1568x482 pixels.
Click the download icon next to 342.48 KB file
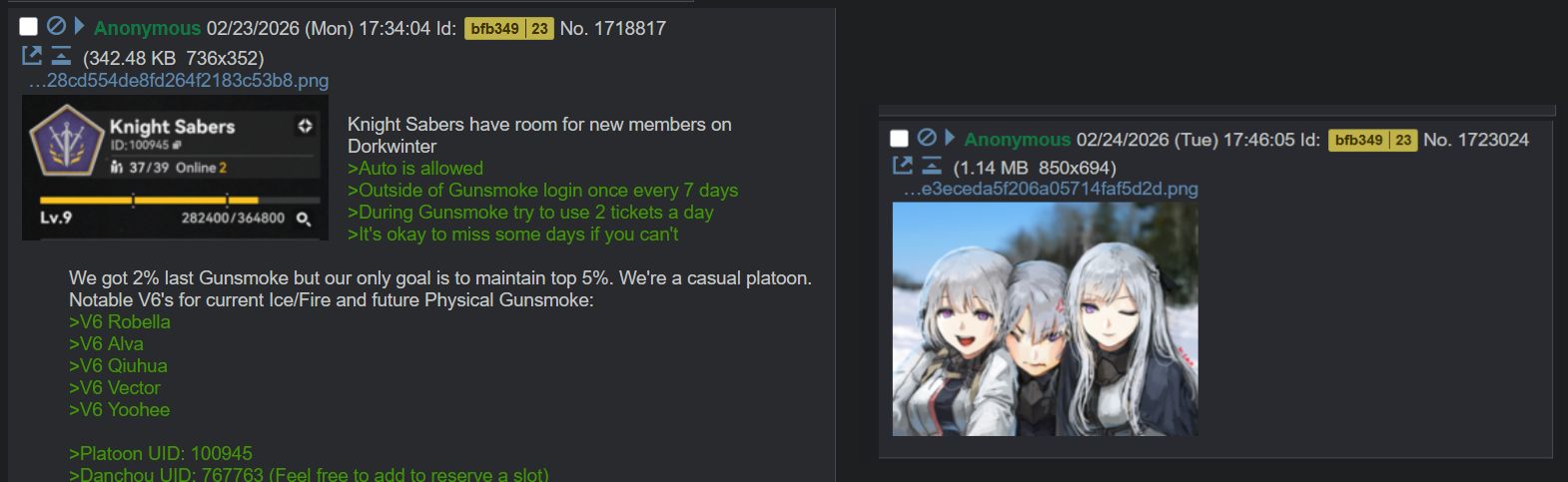[62, 56]
